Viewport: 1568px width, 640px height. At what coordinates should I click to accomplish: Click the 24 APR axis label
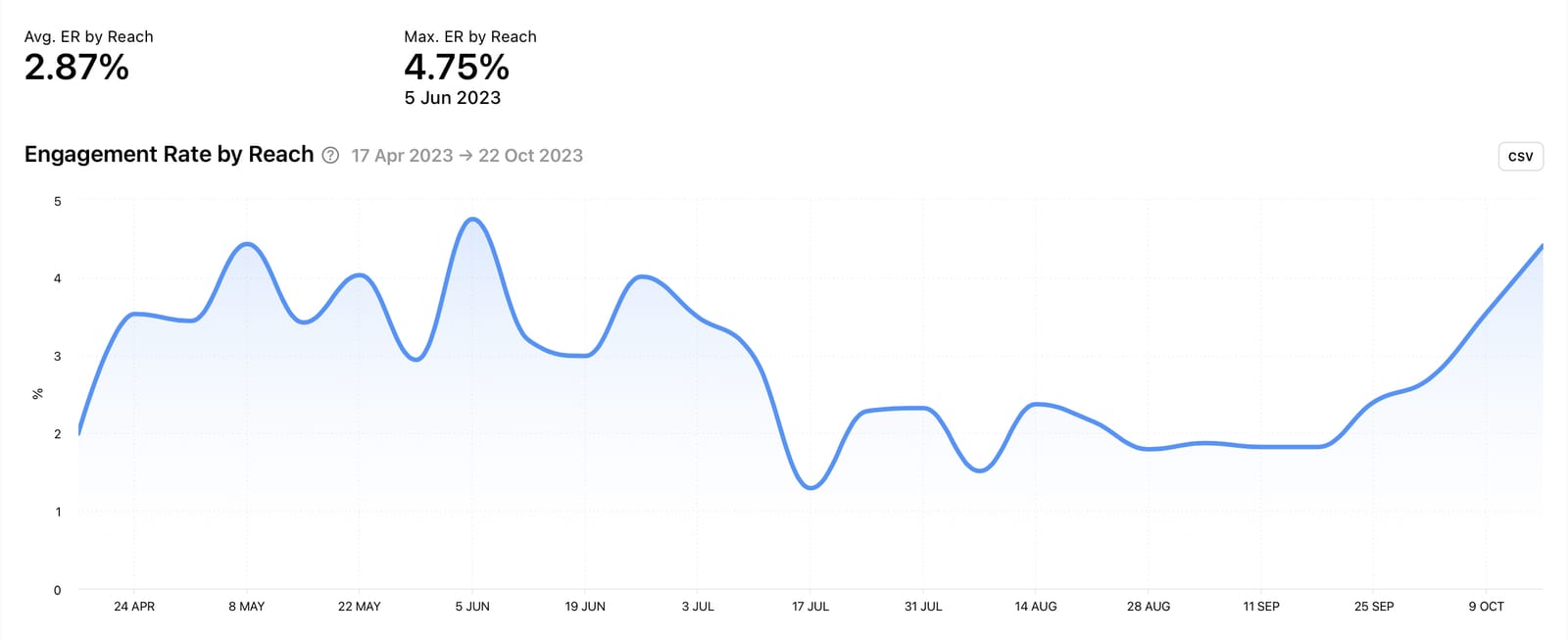[x=137, y=606]
